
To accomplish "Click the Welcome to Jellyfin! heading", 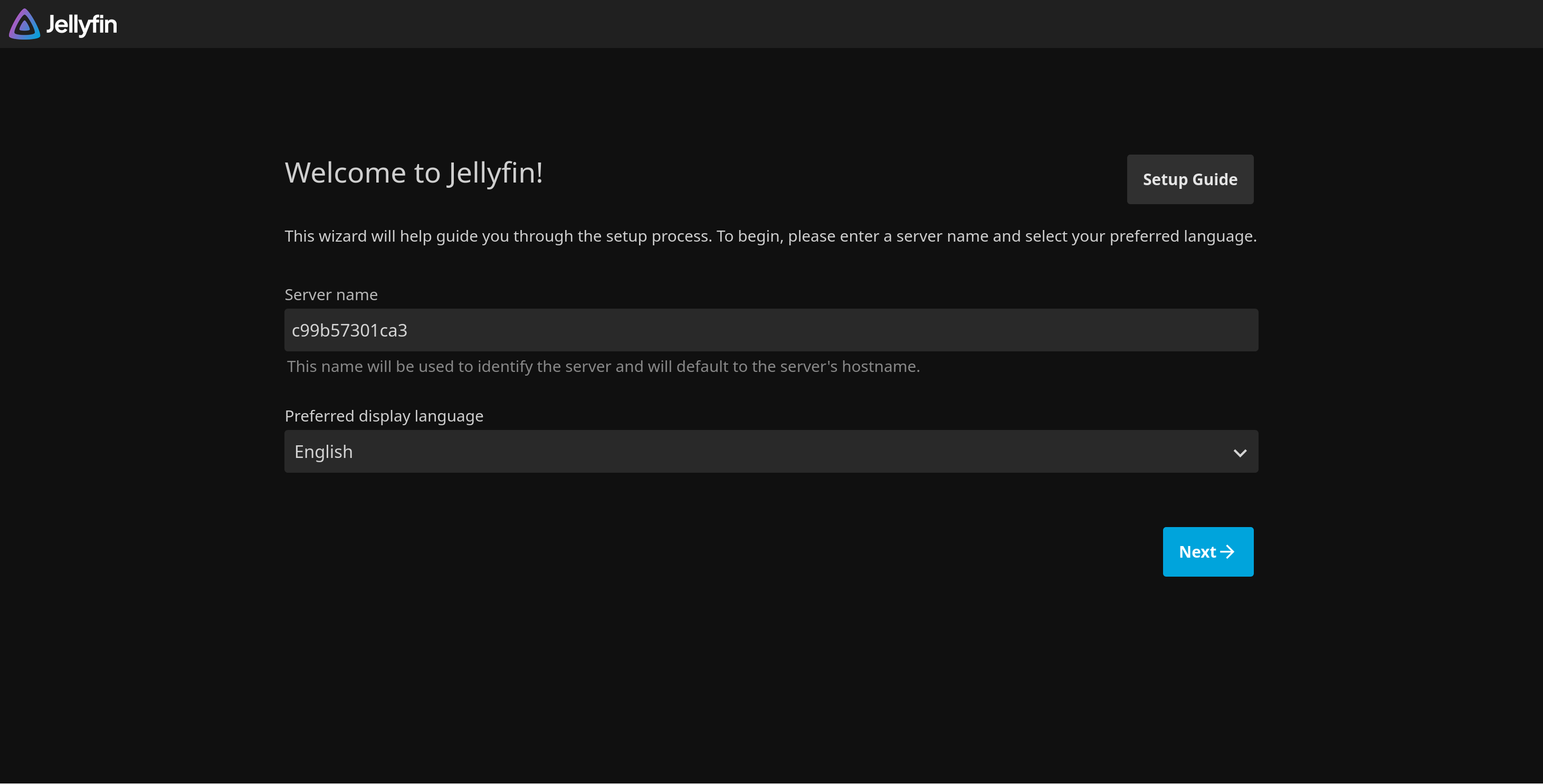I will [x=414, y=173].
